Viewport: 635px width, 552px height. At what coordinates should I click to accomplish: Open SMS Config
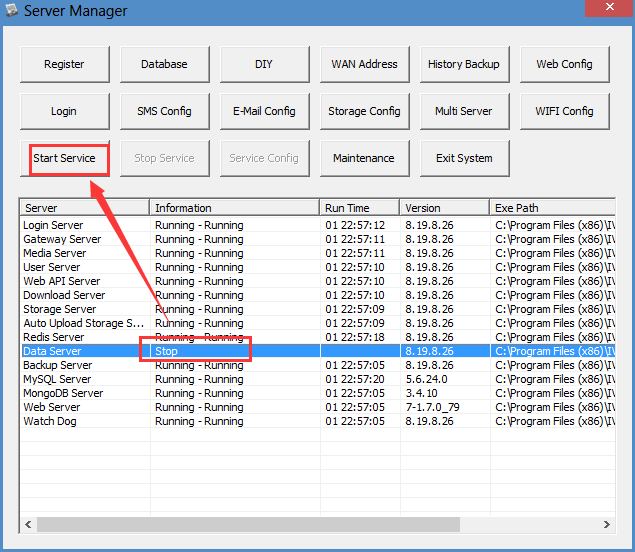click(x=165, y=111)
